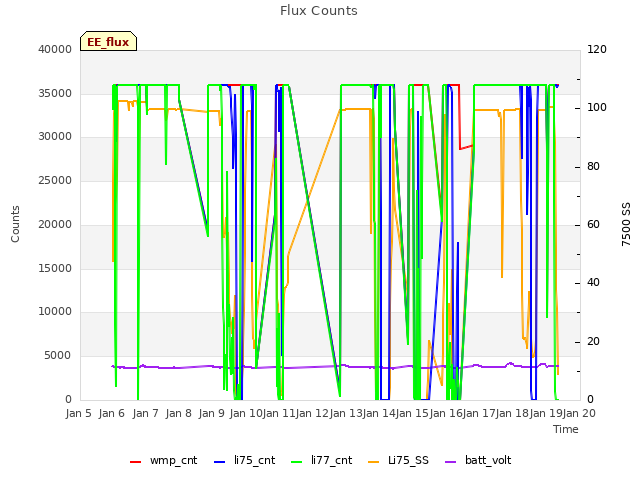640x480 pixels.
Task: Click the EE_flux tab label
Action: point(108,42)
